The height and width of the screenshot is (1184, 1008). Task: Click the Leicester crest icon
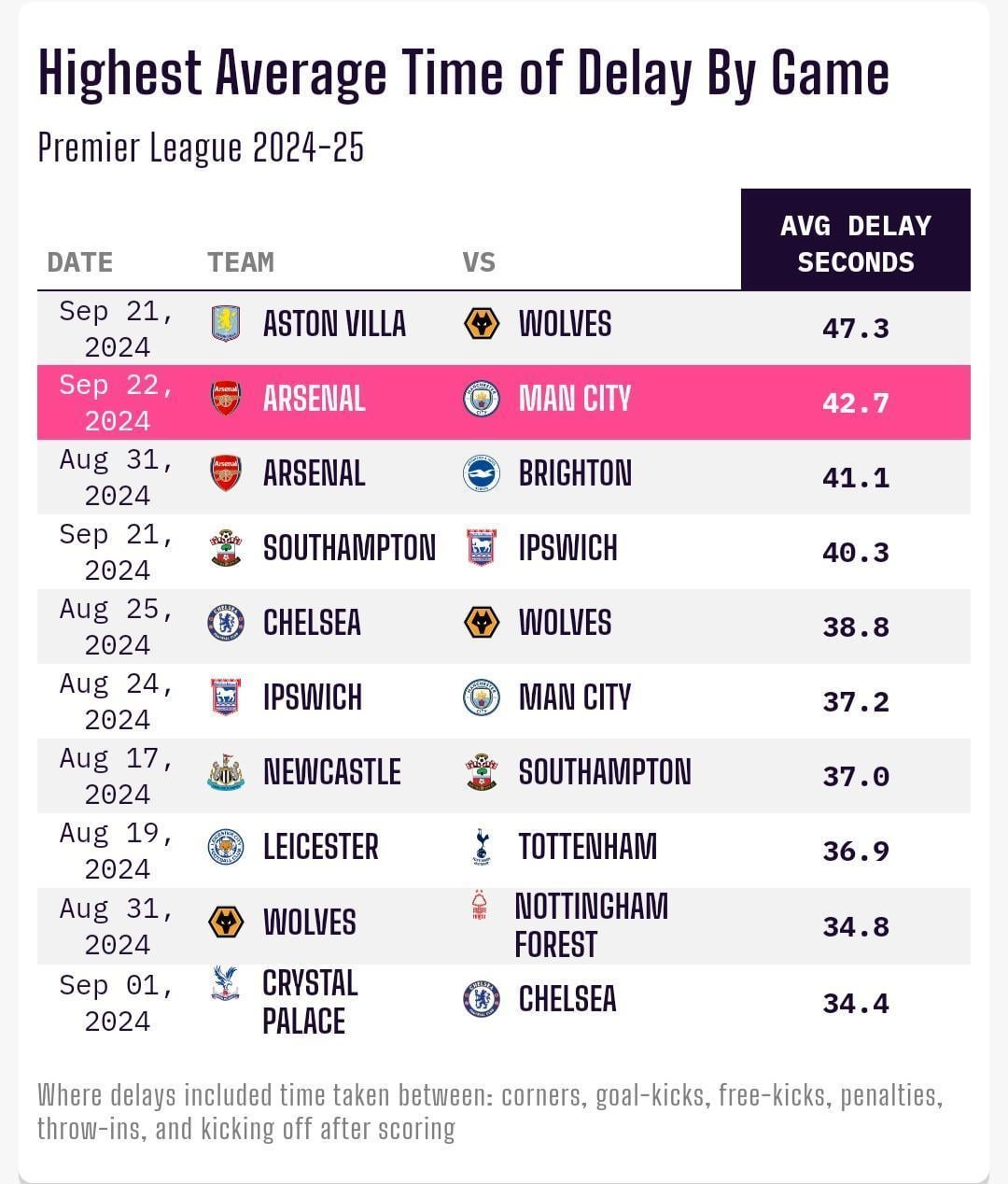[x=226, y=847]
